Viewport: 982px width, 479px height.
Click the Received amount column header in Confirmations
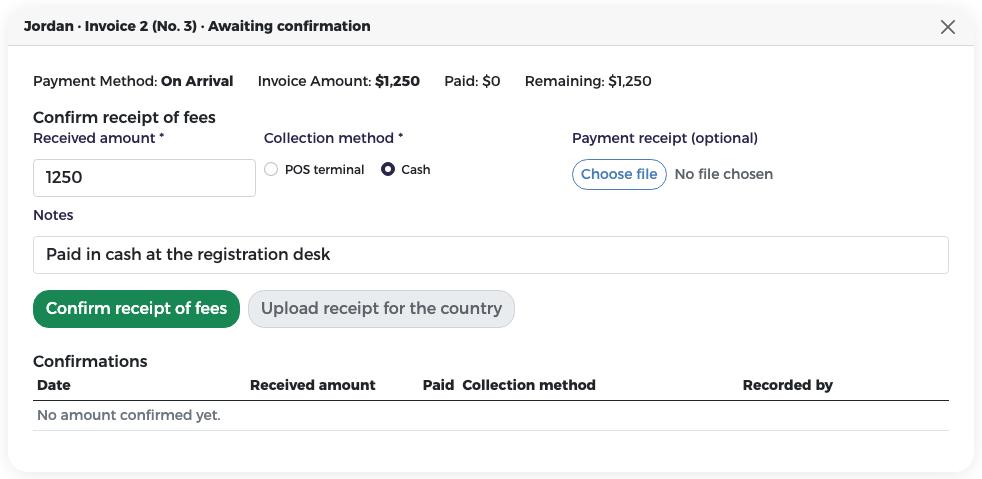tap(313, 385)
